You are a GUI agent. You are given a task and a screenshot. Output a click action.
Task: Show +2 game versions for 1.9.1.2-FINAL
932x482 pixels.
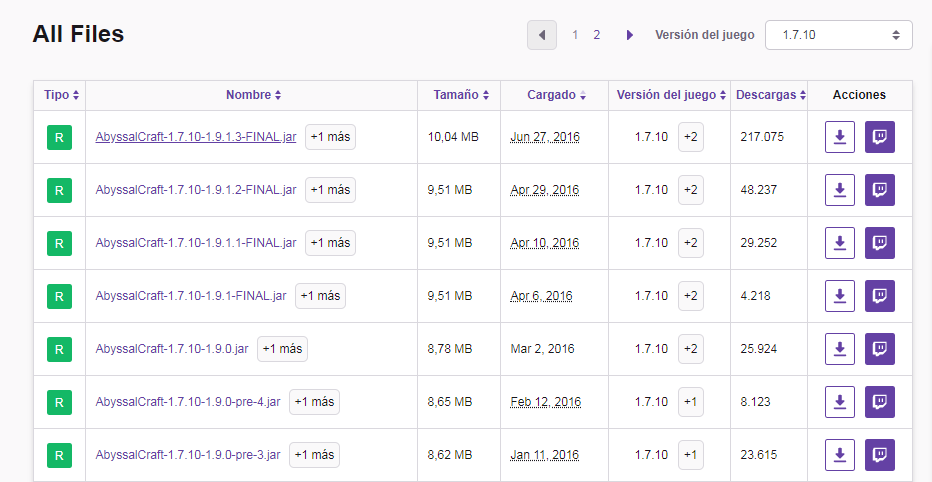[691, 190]
